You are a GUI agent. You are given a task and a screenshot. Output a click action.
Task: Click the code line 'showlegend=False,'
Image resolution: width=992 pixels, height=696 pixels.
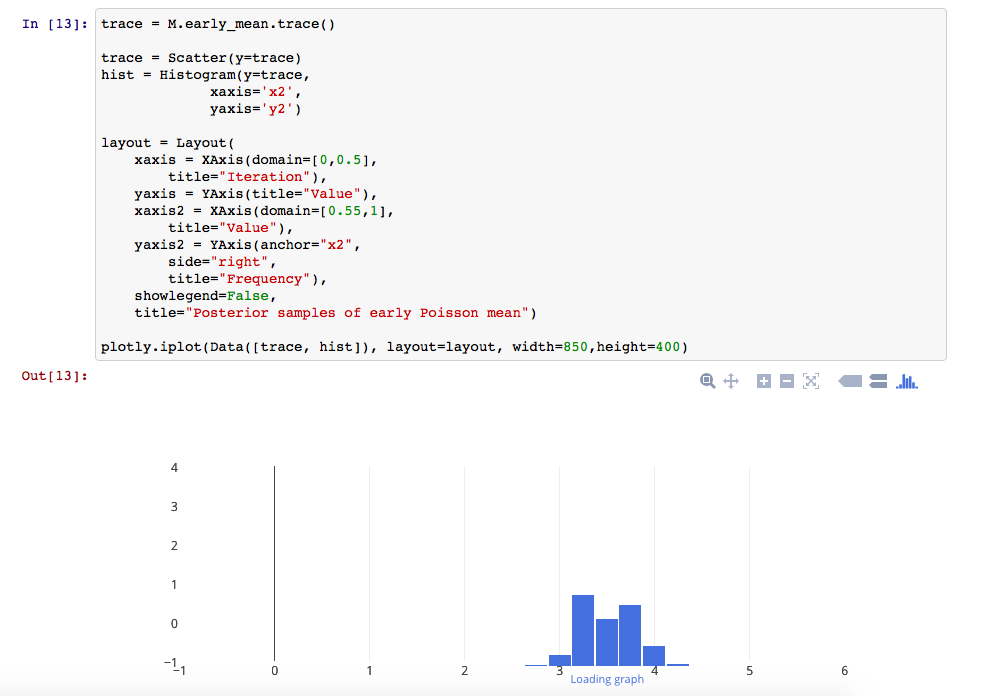tap(206, 296)
